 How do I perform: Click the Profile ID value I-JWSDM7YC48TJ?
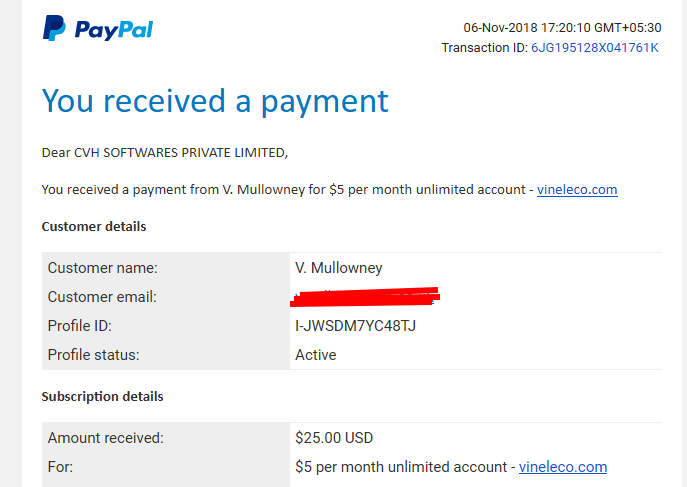355,326
